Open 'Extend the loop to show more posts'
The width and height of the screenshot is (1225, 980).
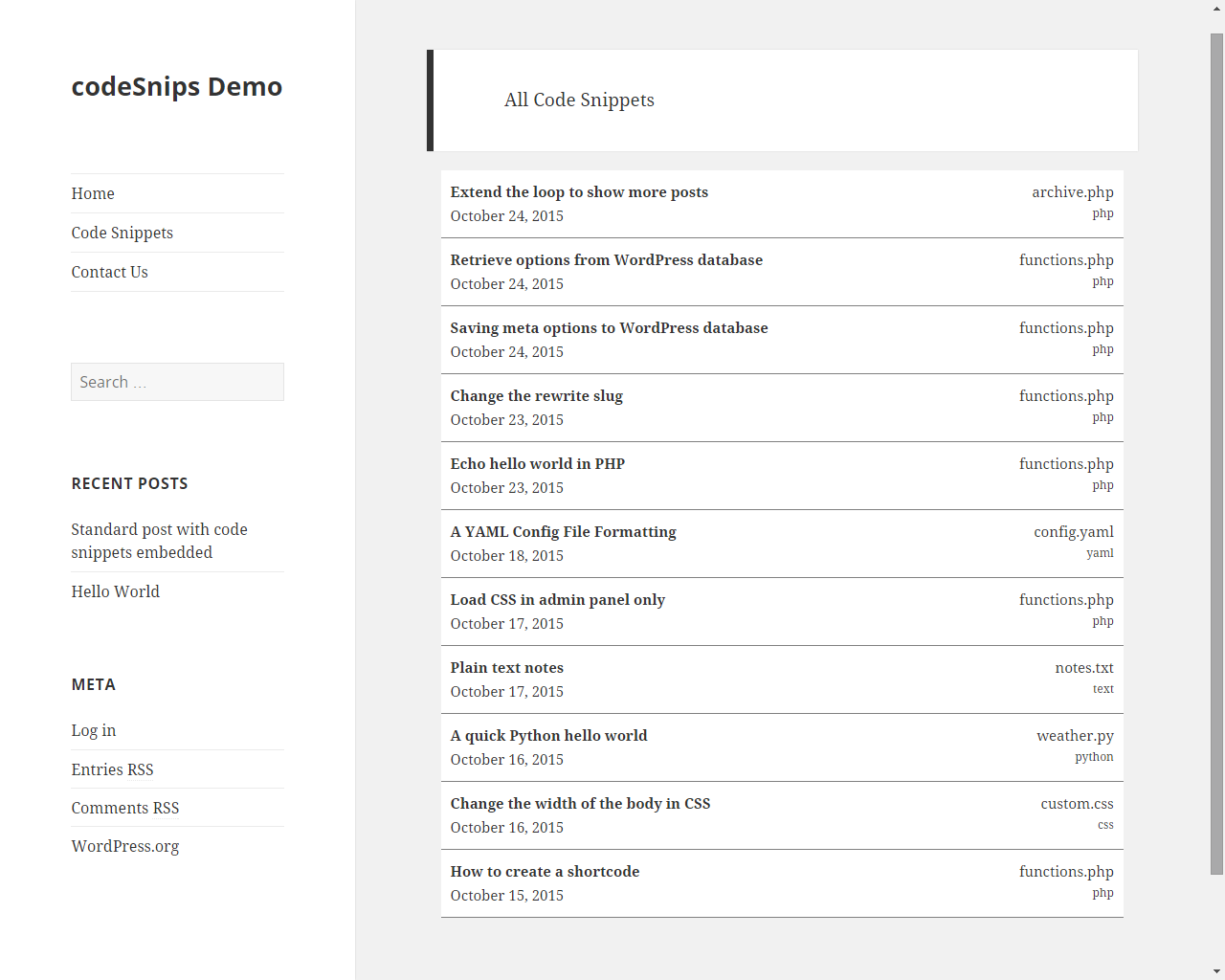[579, 192]
